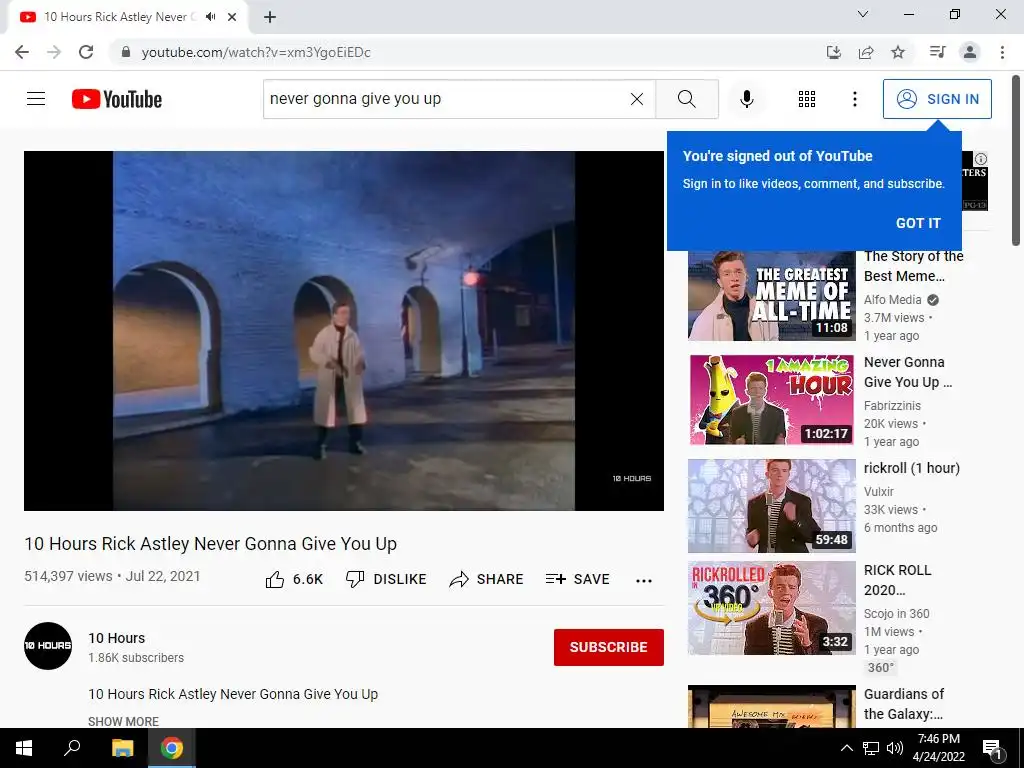This screenshot has height=768, width=1024.
Task: Expand description with SHOW MORE
Action: [123, 721]
